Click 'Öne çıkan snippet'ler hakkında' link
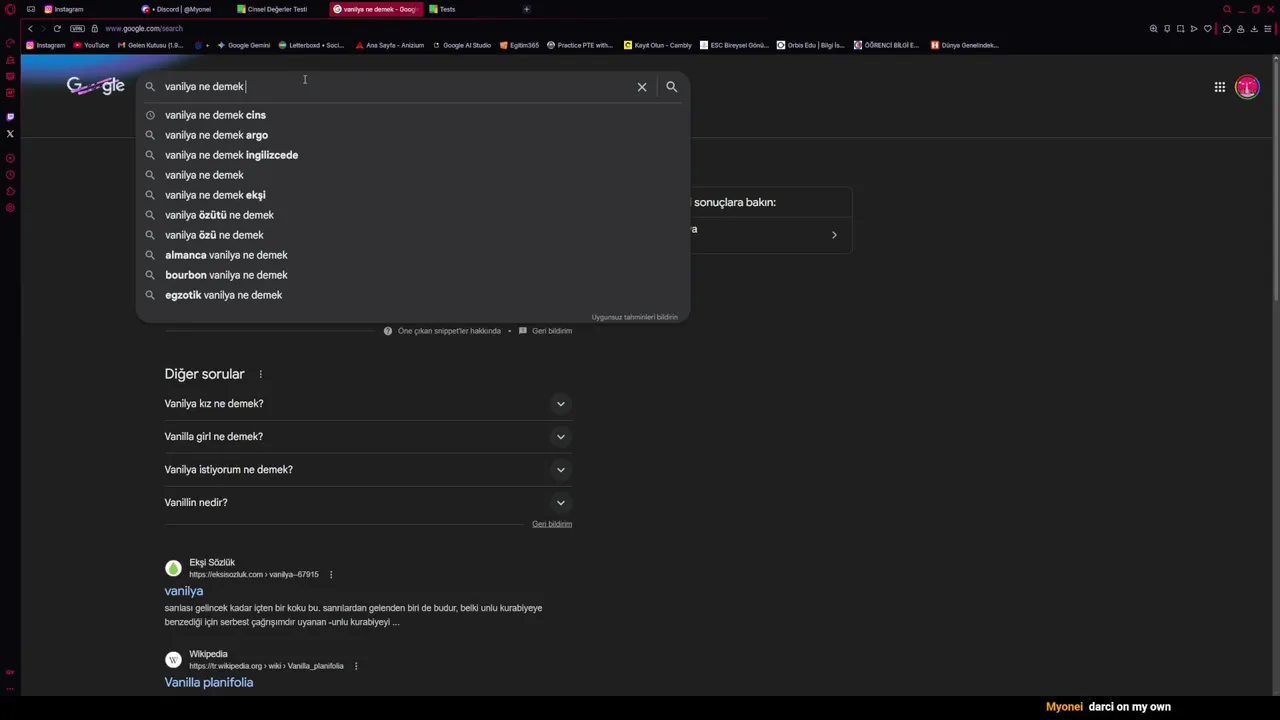This screenshot has height=720, width=1280. (449, 331)
